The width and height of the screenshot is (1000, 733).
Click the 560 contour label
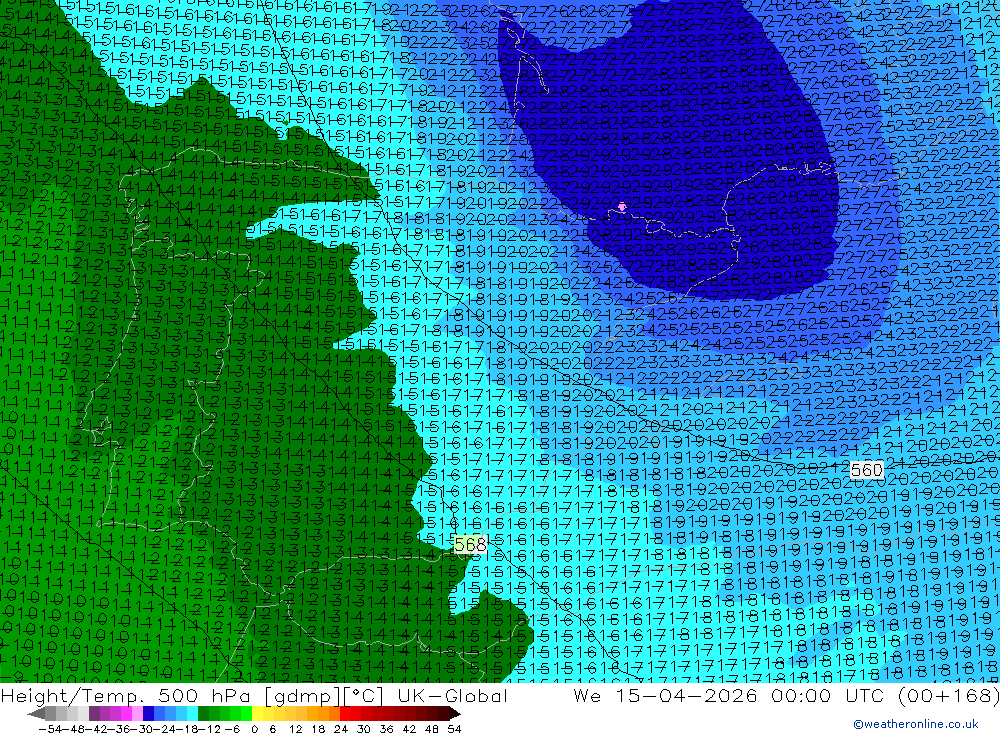click(867, 470)
